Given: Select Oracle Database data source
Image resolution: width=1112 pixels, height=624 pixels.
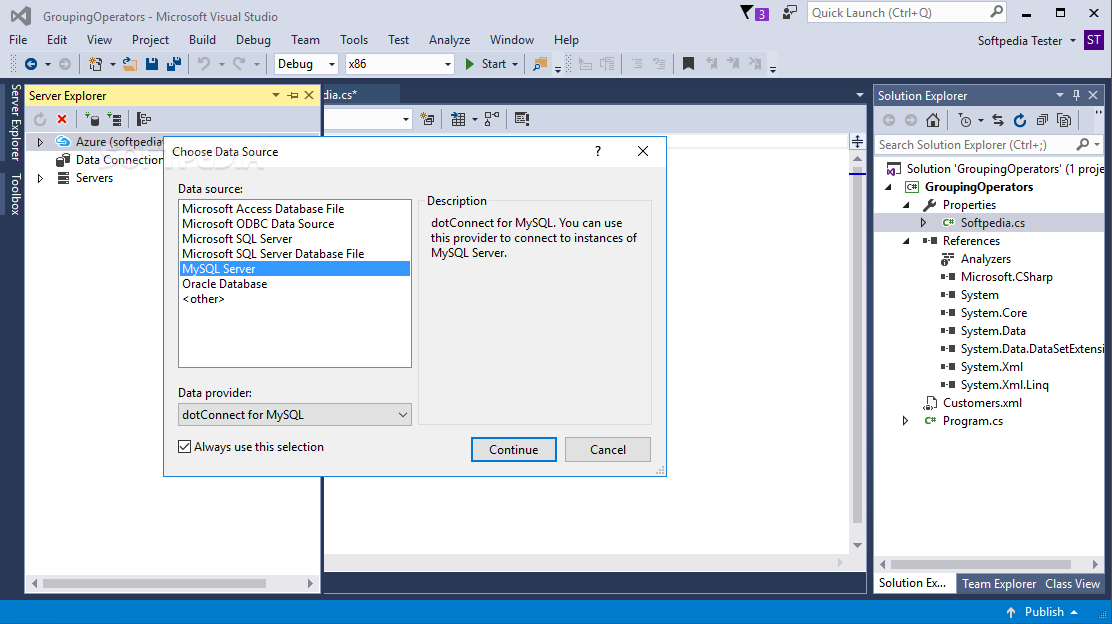Looking at the screenshot, I should point(294,284).
